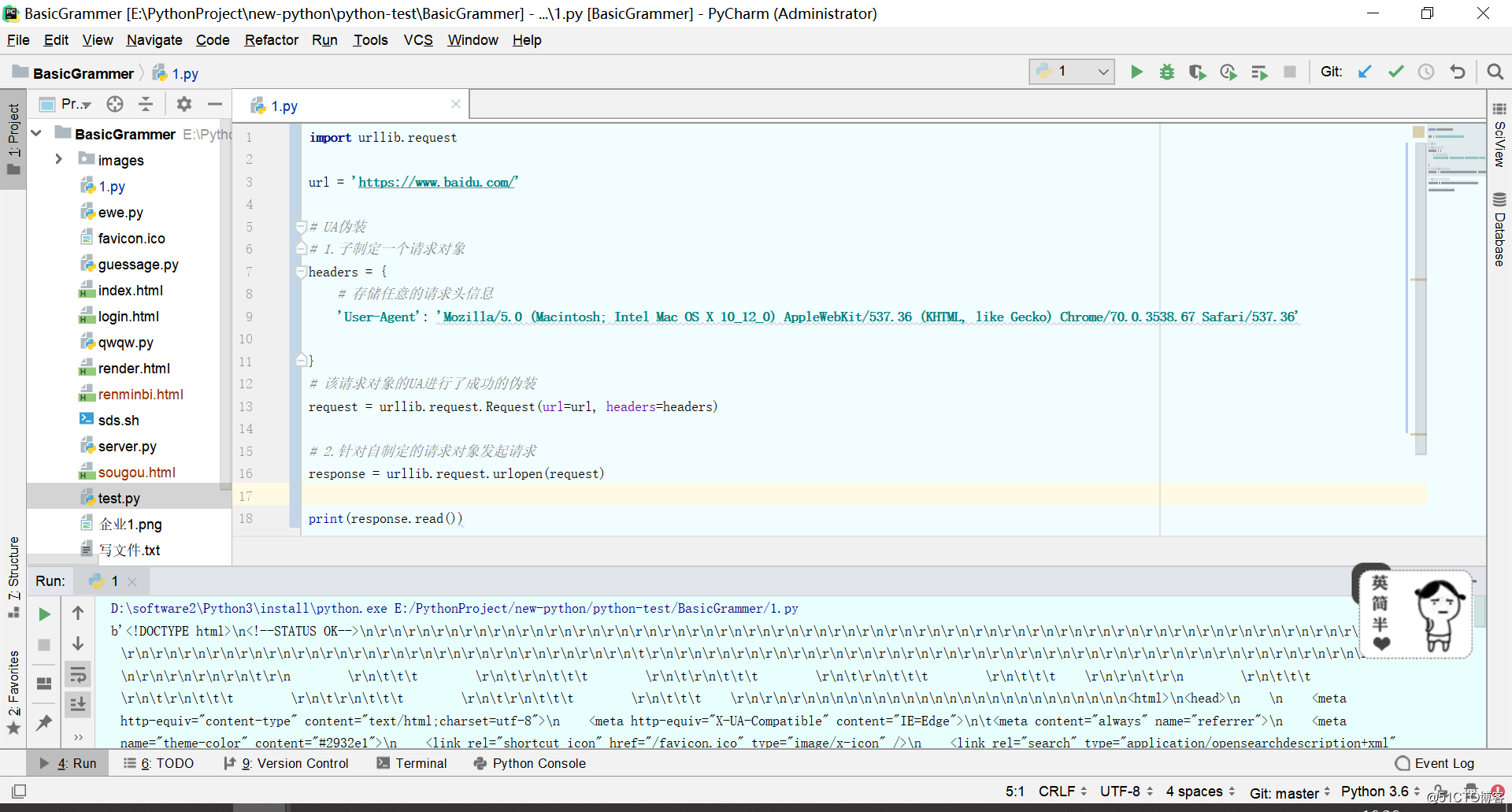Open the Git: master branch menu

tap(1290, 793)
